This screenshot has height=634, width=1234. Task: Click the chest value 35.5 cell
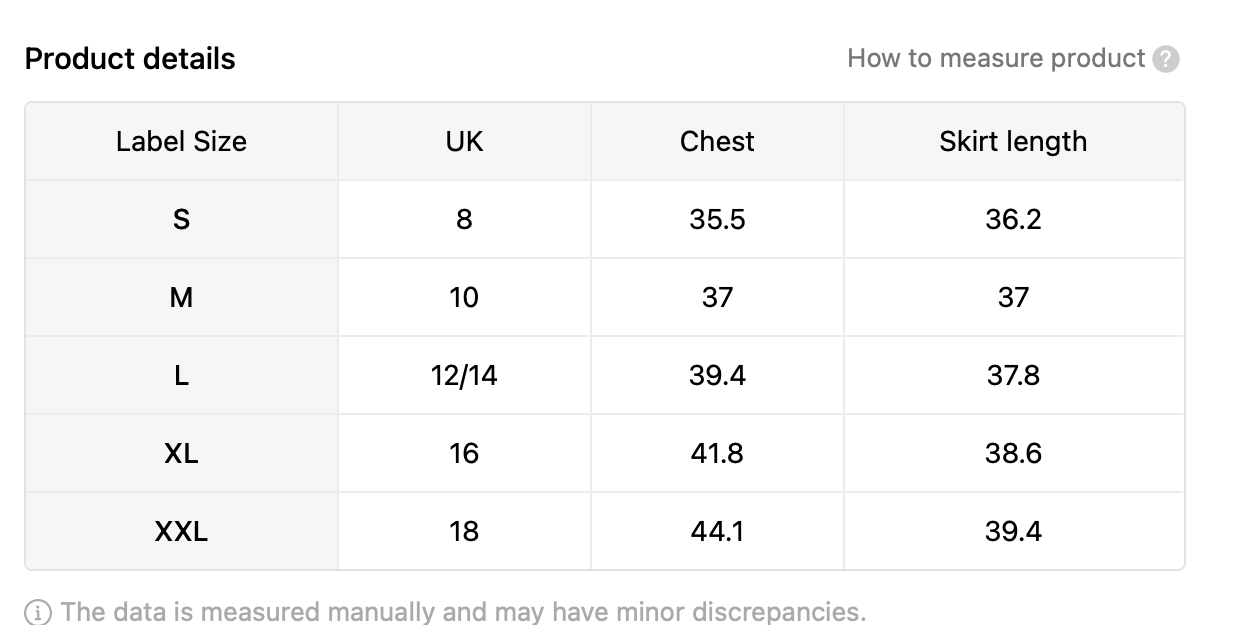[x=717, y=219]
